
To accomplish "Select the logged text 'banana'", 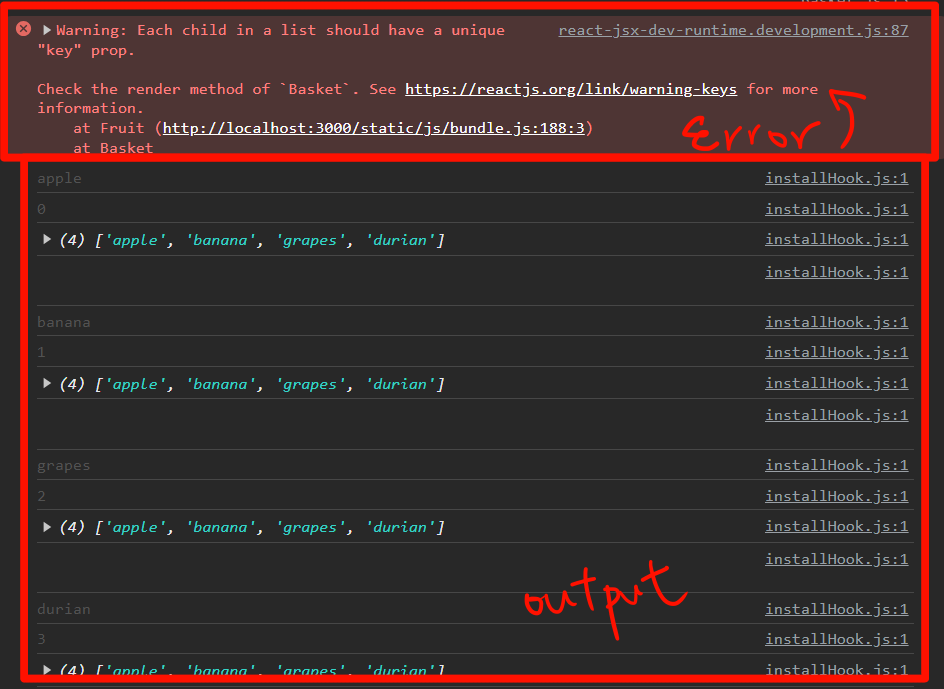I will pyautogui.click(x=64, y=322).
